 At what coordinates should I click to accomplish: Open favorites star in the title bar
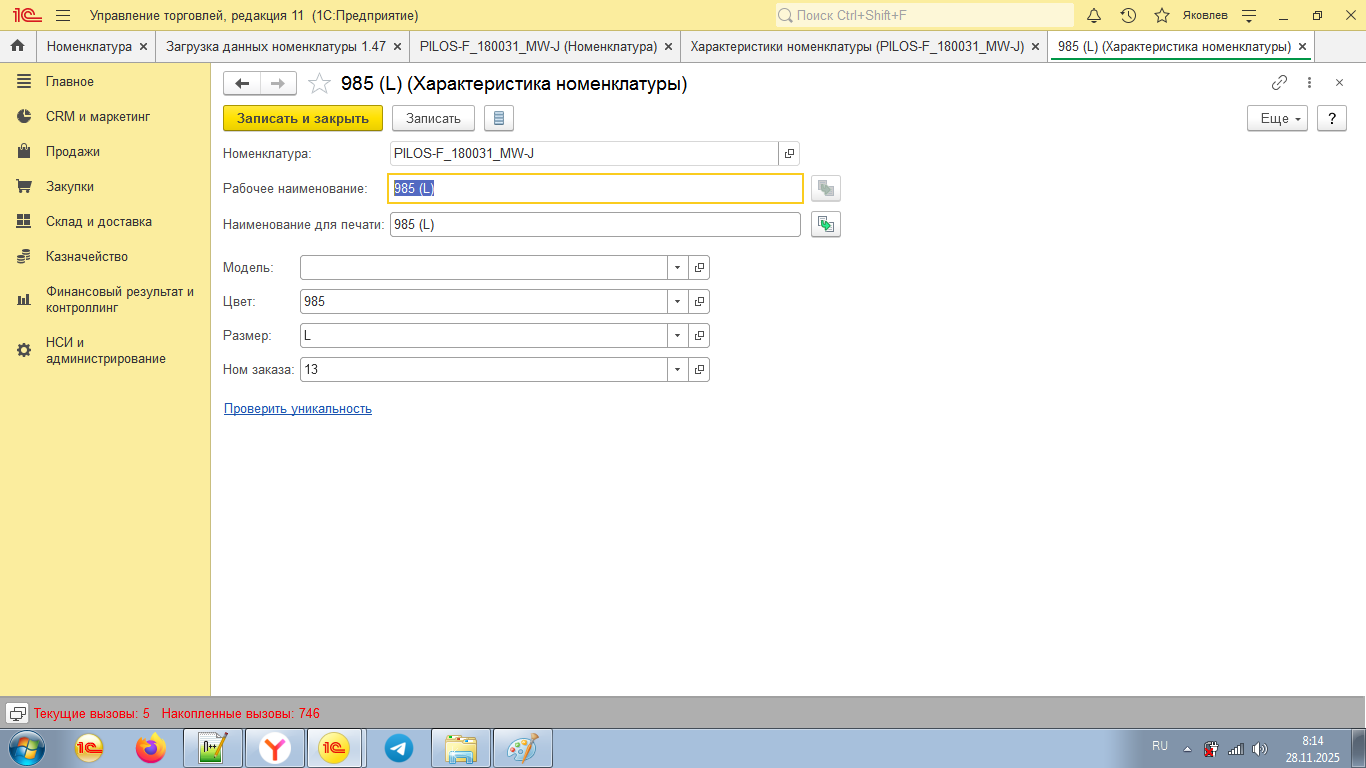tap(1162, 16)
